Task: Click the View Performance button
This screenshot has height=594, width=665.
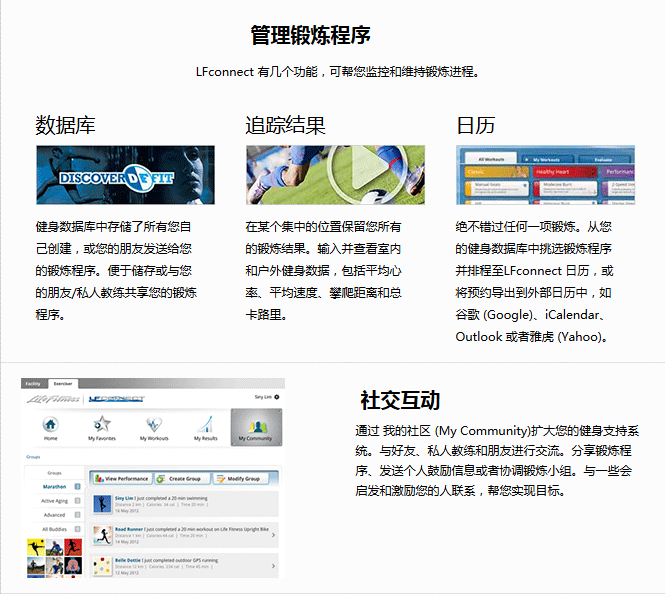Action: tap(120, 479)
